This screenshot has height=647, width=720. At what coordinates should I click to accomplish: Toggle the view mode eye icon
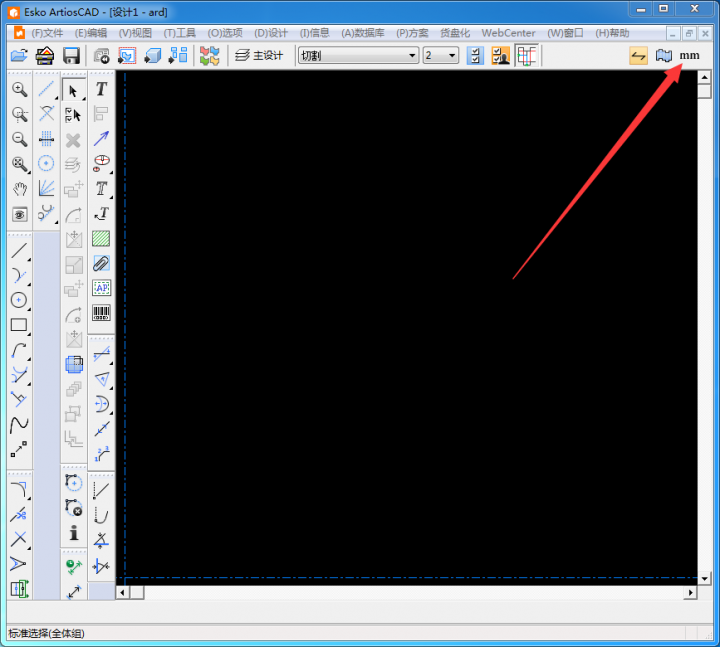[x=19, y=214]
